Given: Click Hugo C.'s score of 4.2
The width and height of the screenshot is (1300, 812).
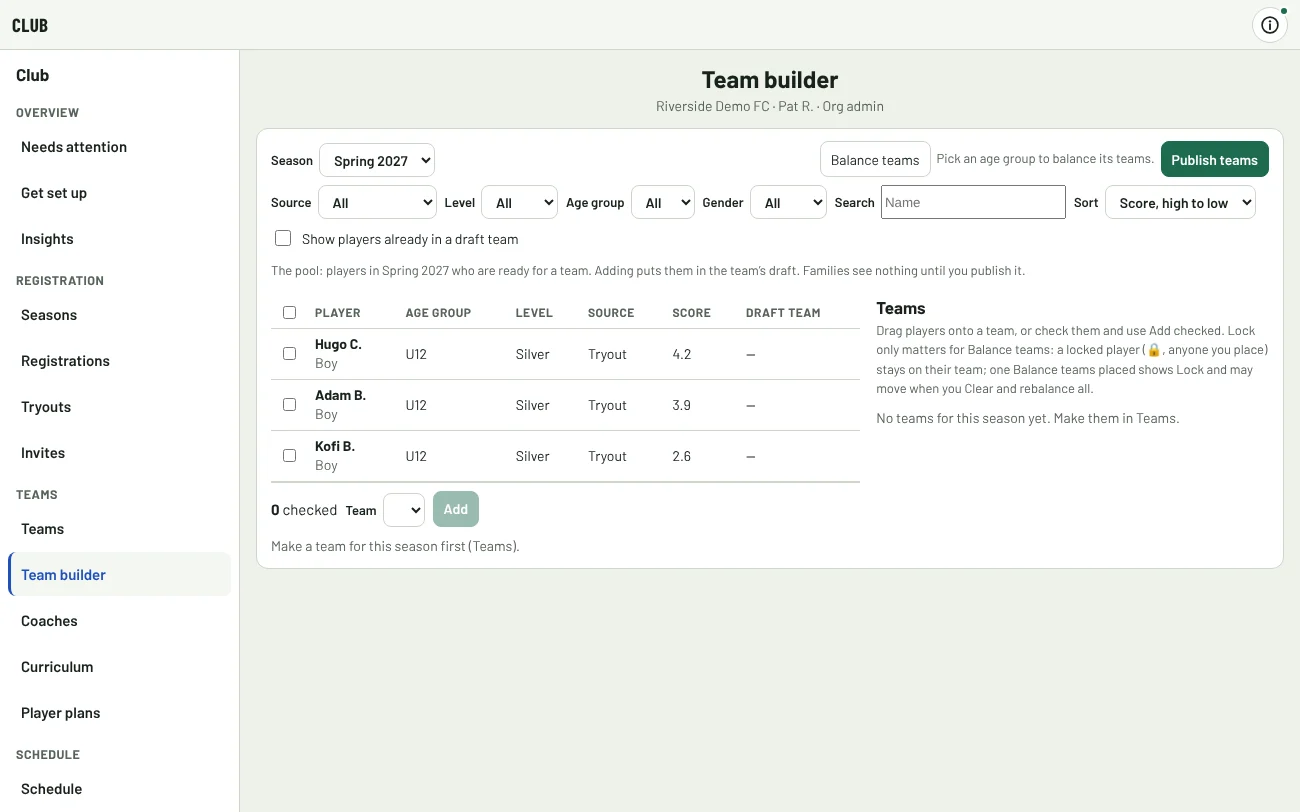Looking at the screenshot, I should [682, 354].
